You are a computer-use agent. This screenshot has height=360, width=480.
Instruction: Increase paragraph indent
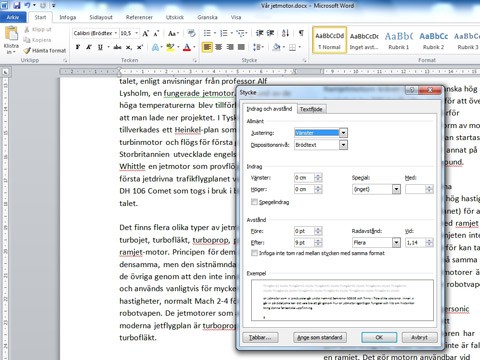[270, 33]
